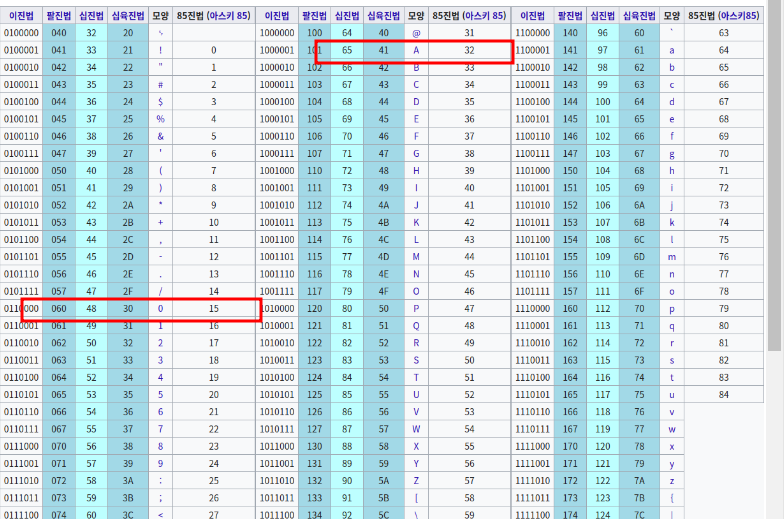Open lowercase d link in row 1100100
This screenshot has width=784, height=519.
(672, 102)
